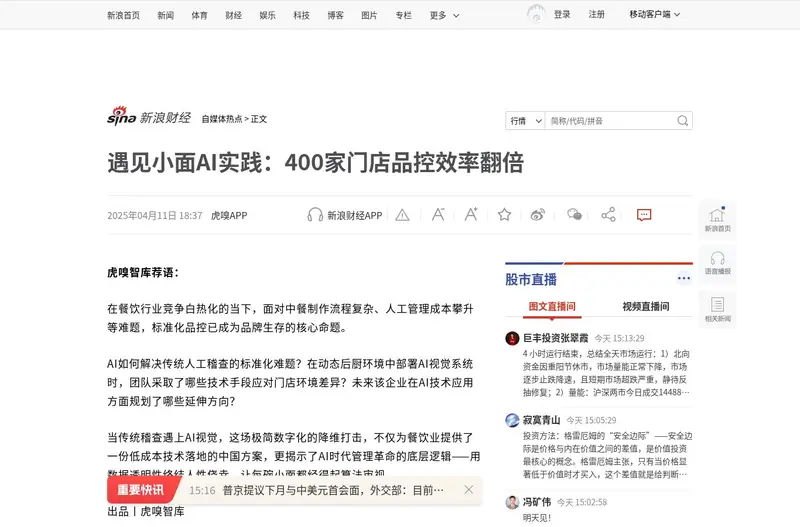Click the 语音播报 headphones icon in side panel

(x=718, y=263)
